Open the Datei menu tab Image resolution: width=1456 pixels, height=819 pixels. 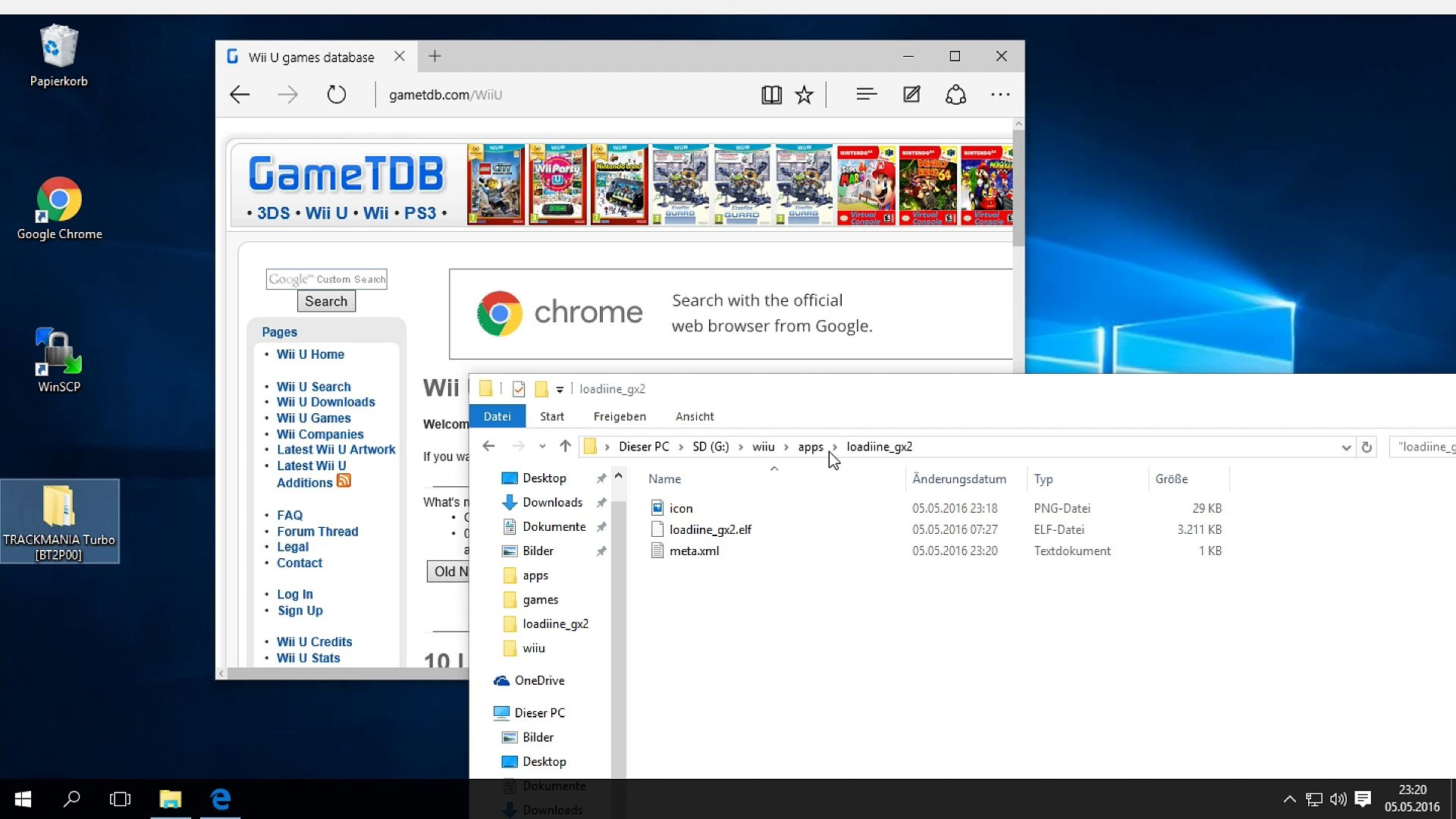click(x=497, y=416)
